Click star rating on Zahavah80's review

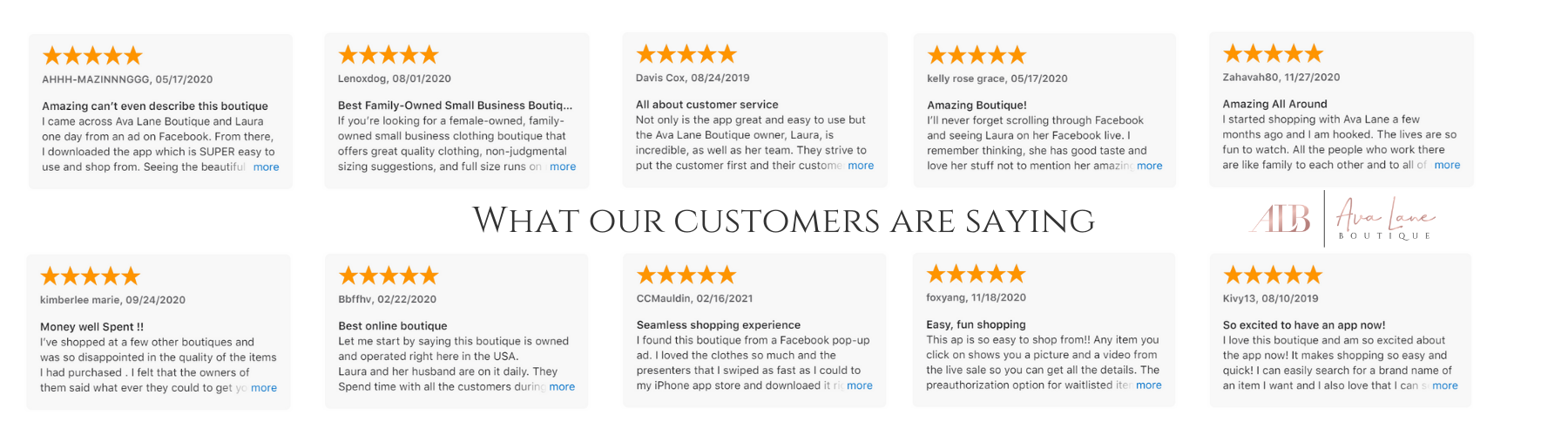tap(1273, 54)
